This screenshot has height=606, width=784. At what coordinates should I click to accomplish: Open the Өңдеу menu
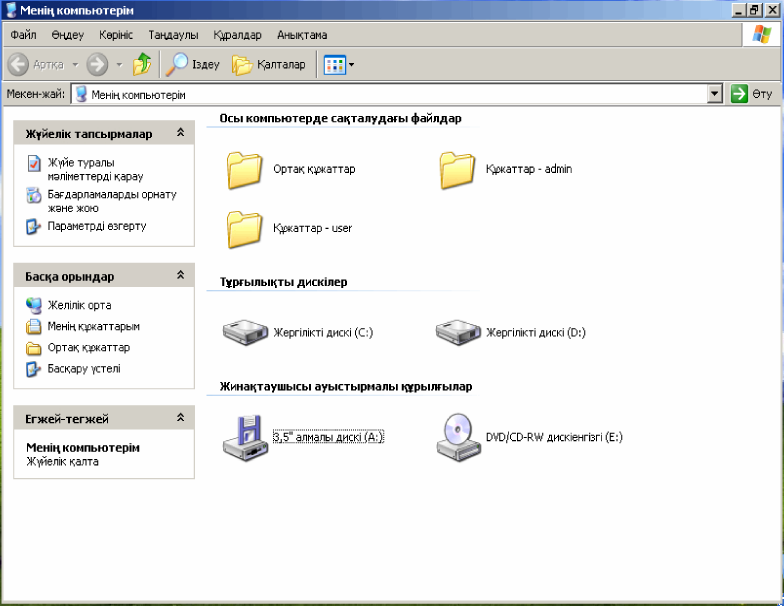click(x=68, y=35)
